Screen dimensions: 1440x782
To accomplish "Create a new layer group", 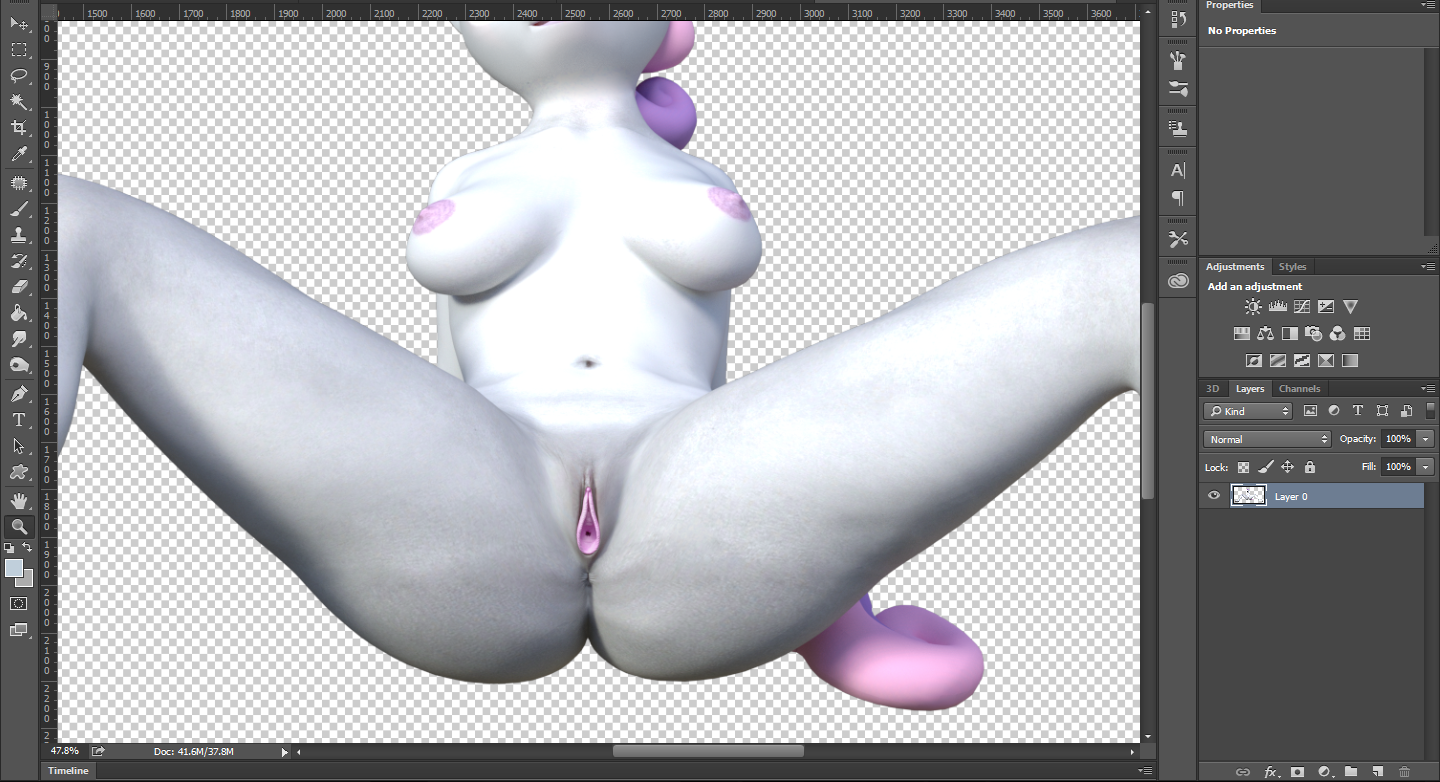I will pyautogui.click(x=1351, y=772).
